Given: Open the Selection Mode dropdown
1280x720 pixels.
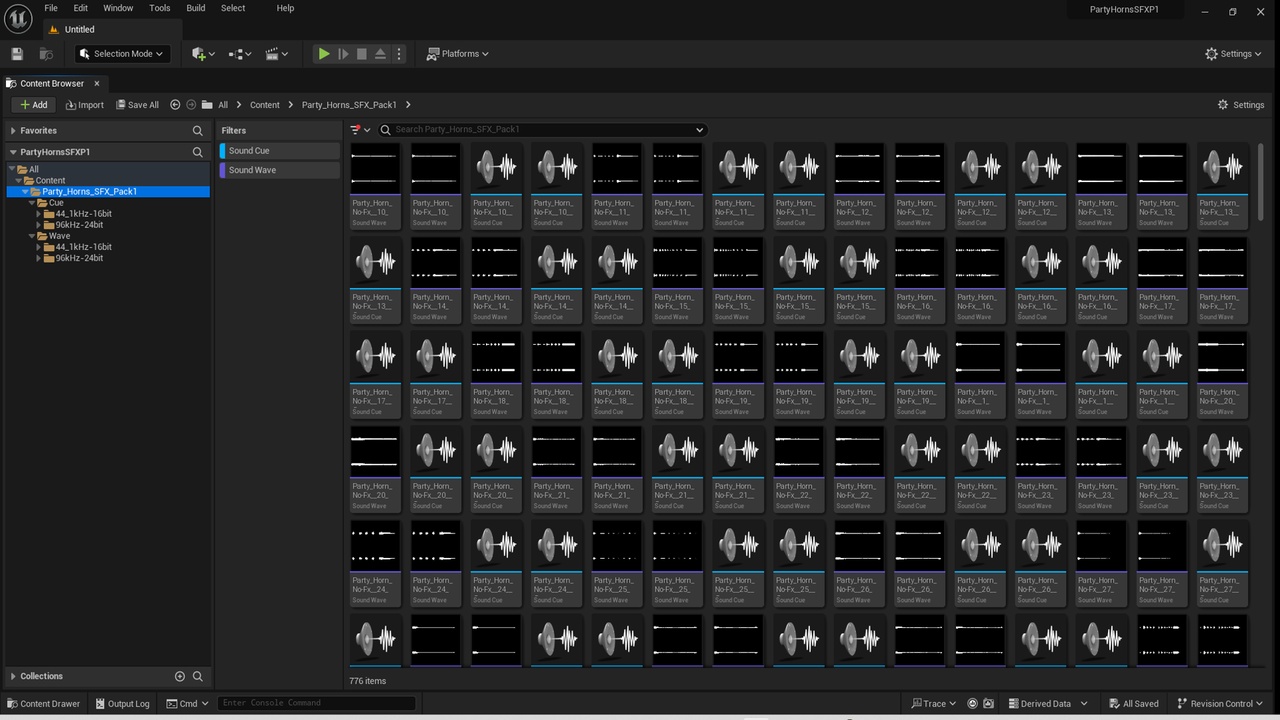Looking at the screenshot, I should coord(122,54).
